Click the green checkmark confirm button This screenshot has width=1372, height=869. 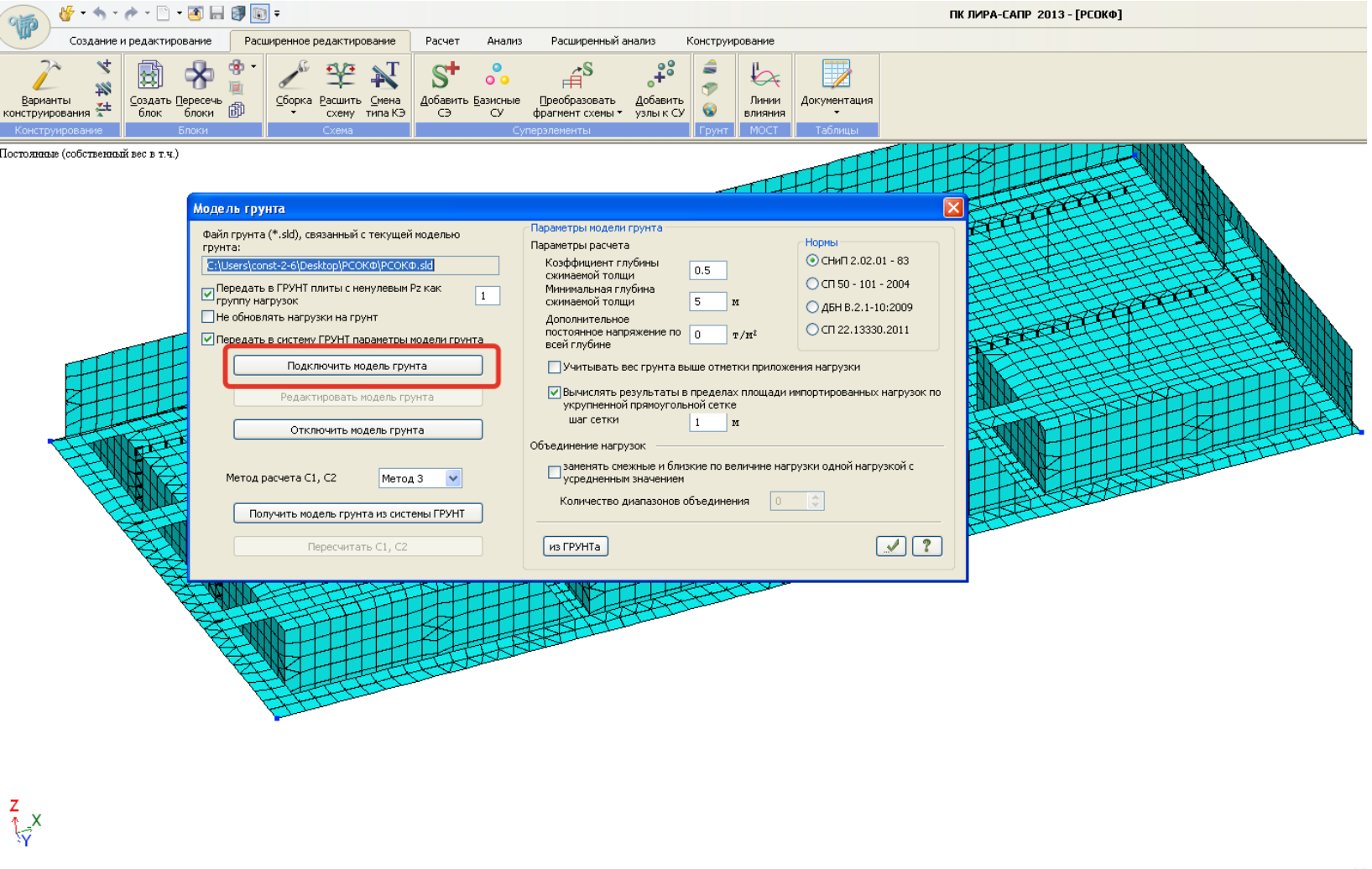(x=891, y=546)
